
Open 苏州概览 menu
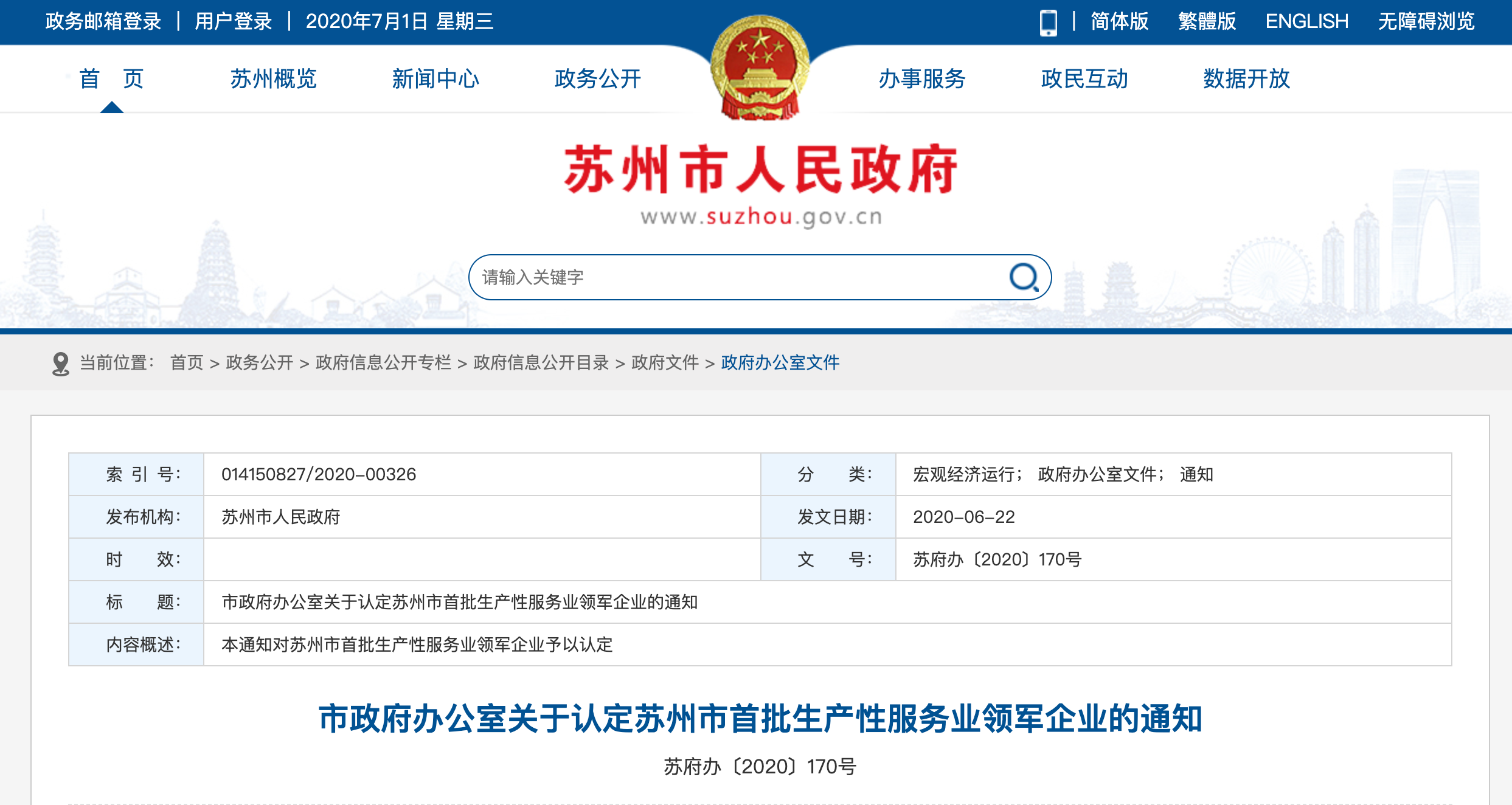274,78
